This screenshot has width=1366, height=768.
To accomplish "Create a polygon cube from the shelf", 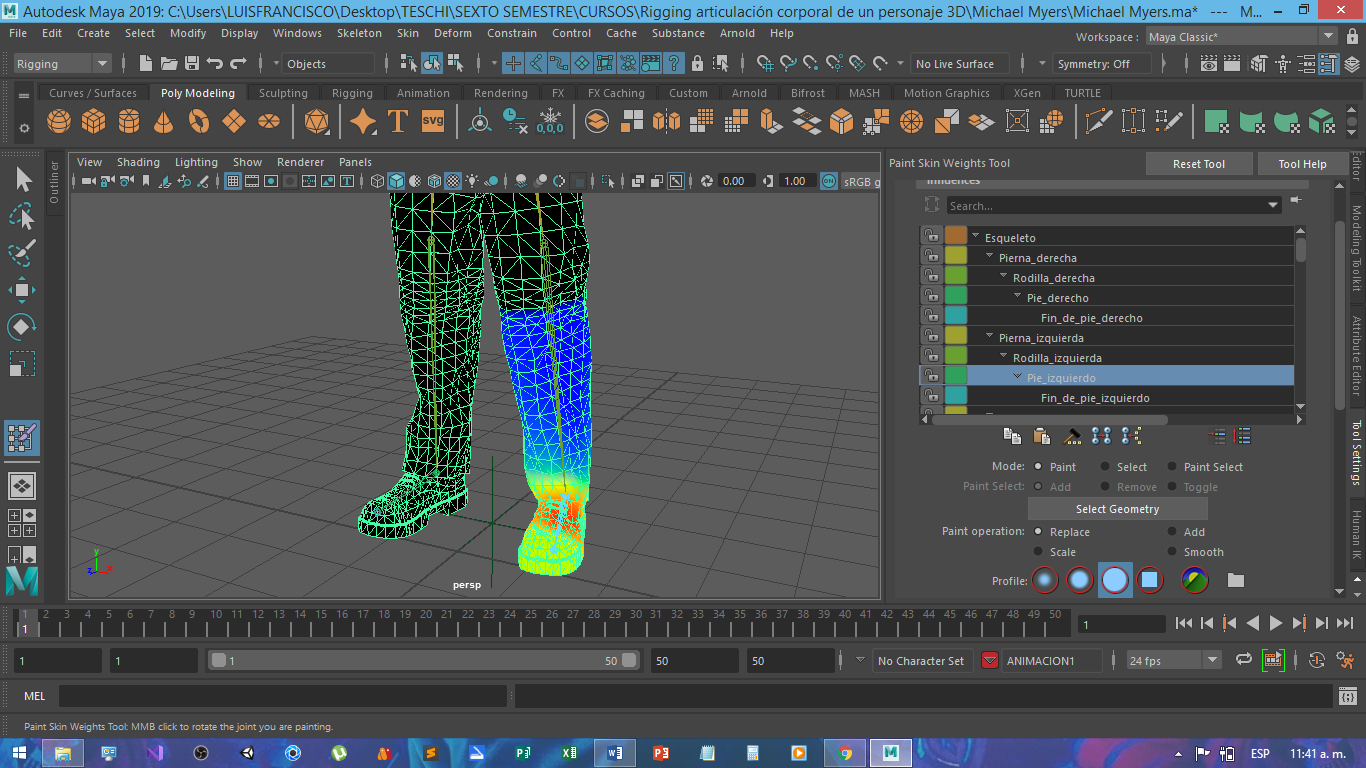I will click(94, 122).
